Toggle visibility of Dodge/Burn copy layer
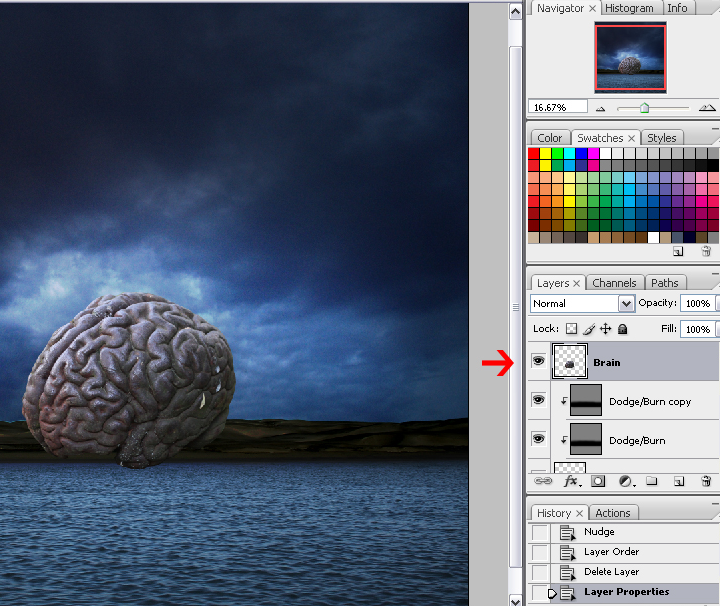The image size is (720, 606). pos(538,400)
